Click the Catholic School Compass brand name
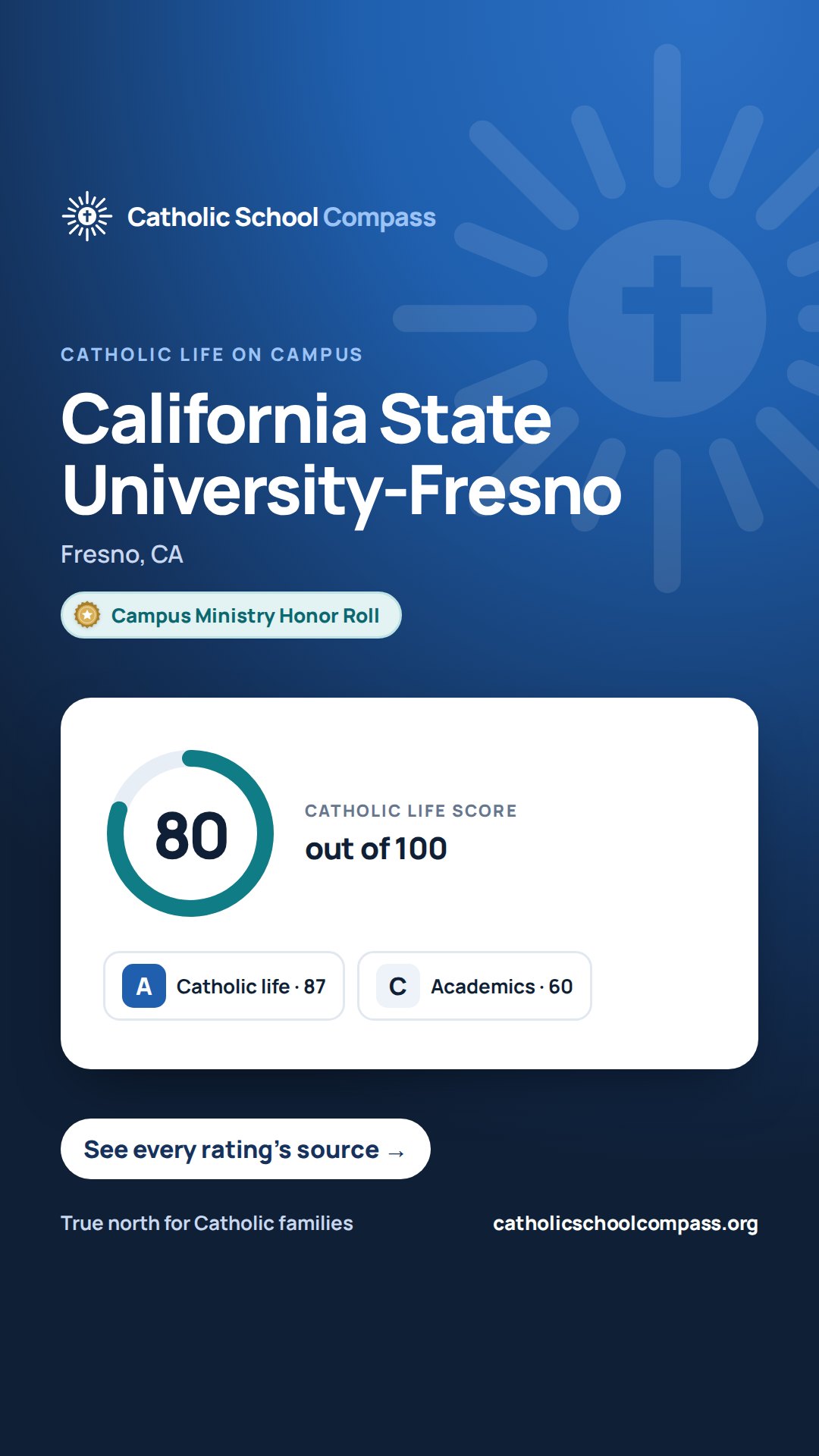Image resolution: width=819 pixels, height=1456 pixels. point(281,217)
